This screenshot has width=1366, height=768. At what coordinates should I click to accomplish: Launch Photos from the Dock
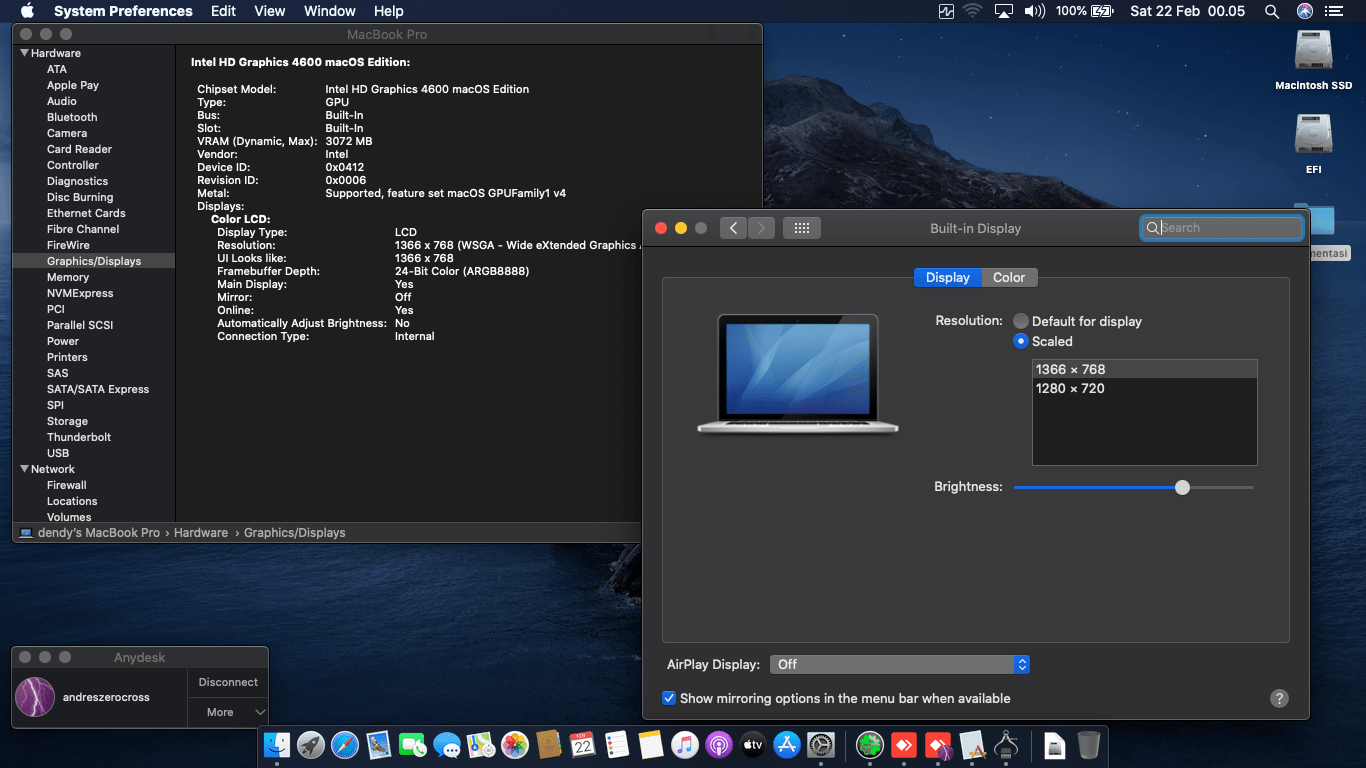point(515,744)
